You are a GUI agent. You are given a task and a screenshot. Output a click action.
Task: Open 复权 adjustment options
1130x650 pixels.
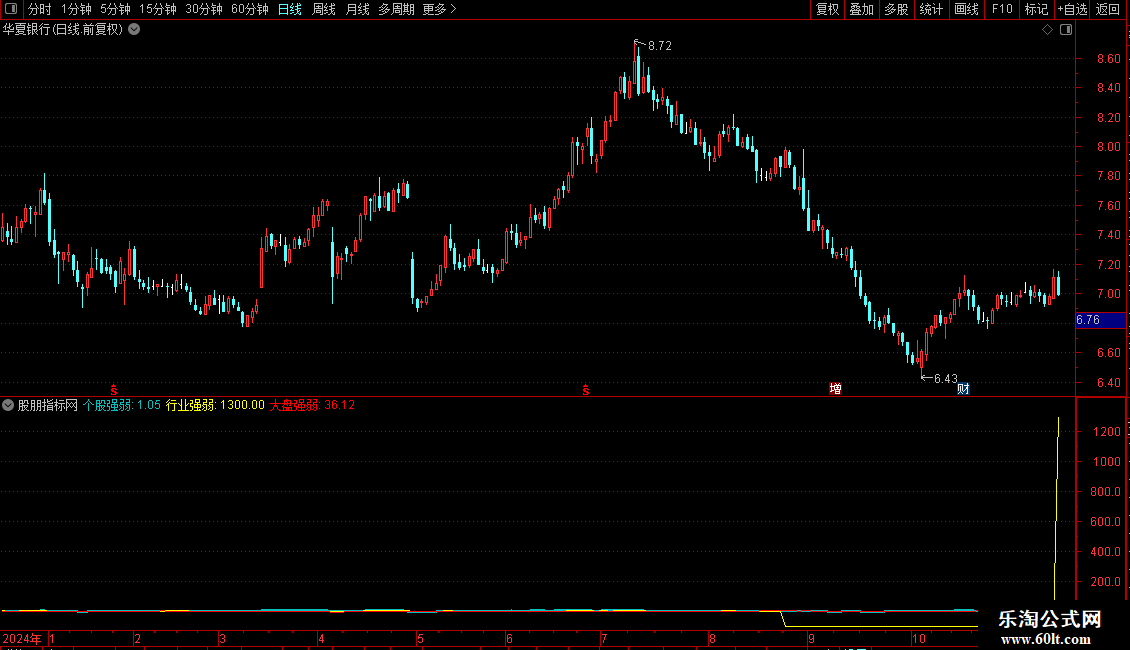tap(827, 9)
